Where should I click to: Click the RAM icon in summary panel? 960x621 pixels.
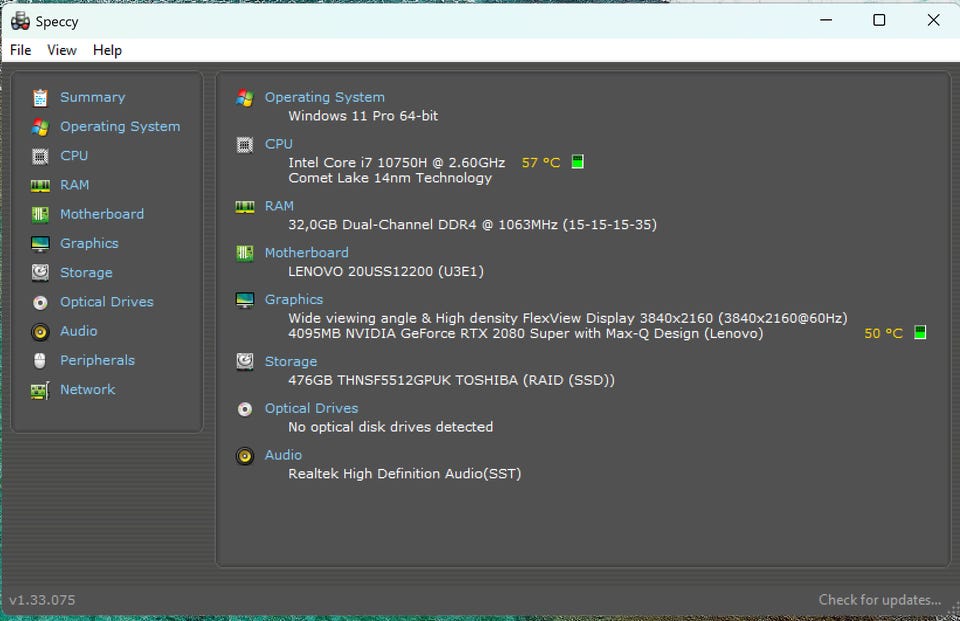point(245,207)
